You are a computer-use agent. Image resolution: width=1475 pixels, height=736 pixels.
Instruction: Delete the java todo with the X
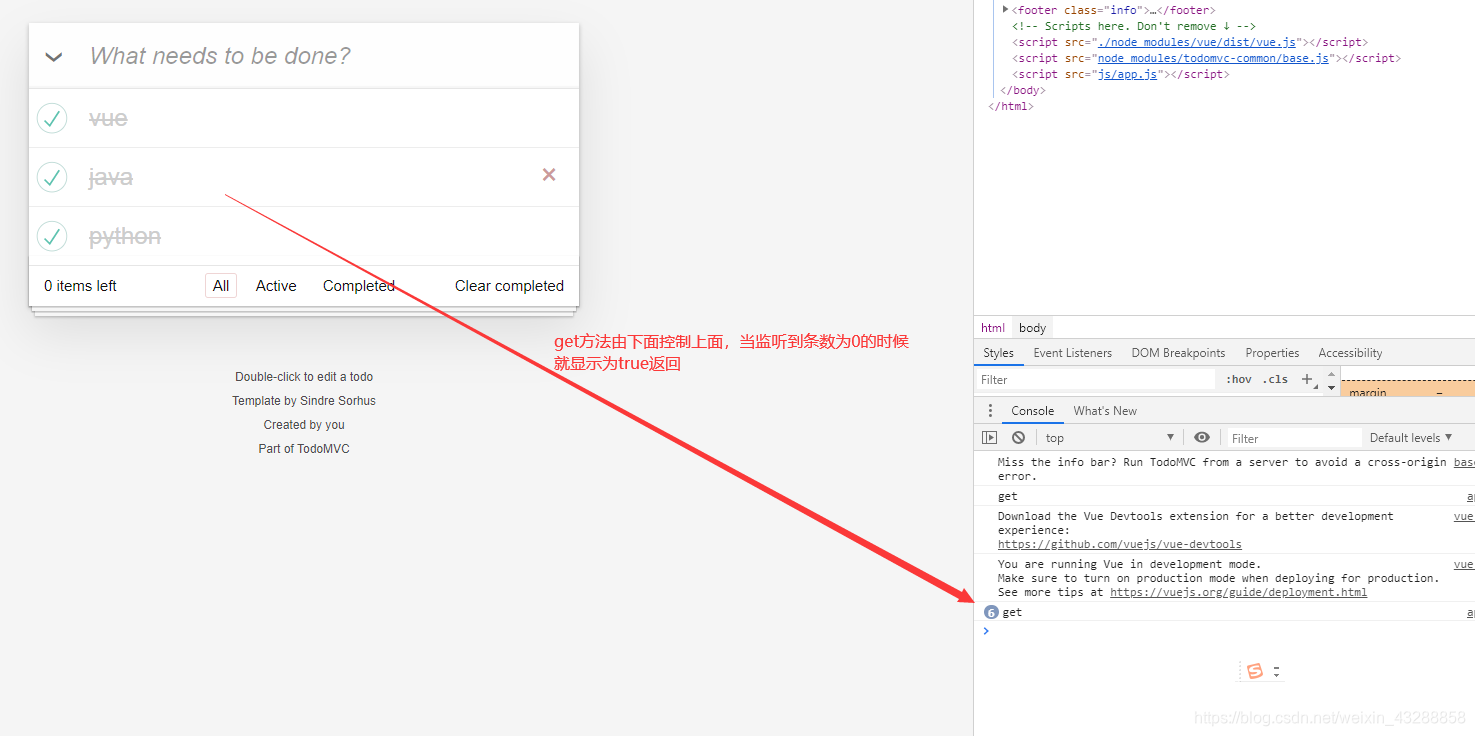[x=549, y=175]
